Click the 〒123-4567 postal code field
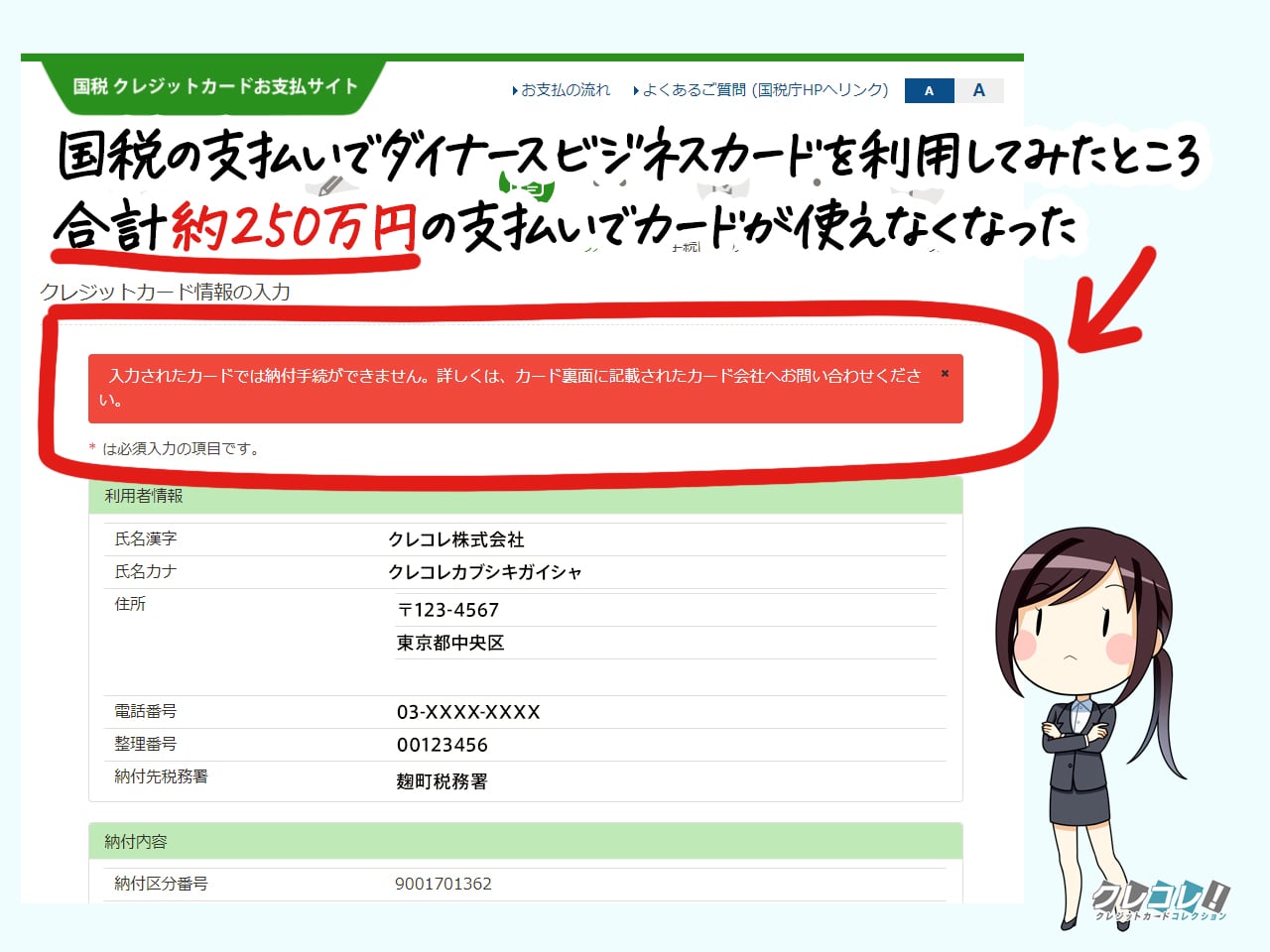 (x=446, y=610)
